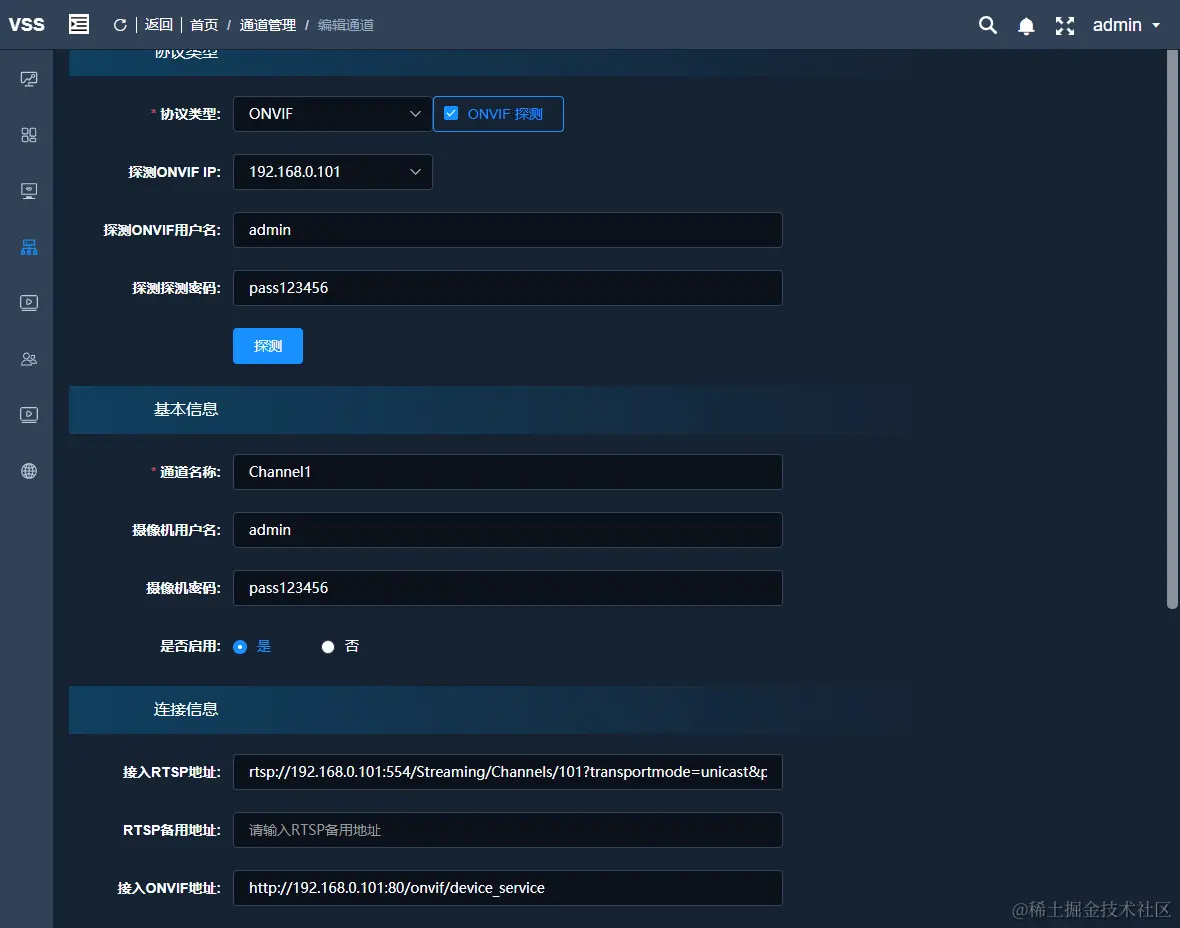The image size is (1180, 928).
Task: Navigate to 通道管理 breadcrumb
Action: point(268,25)
